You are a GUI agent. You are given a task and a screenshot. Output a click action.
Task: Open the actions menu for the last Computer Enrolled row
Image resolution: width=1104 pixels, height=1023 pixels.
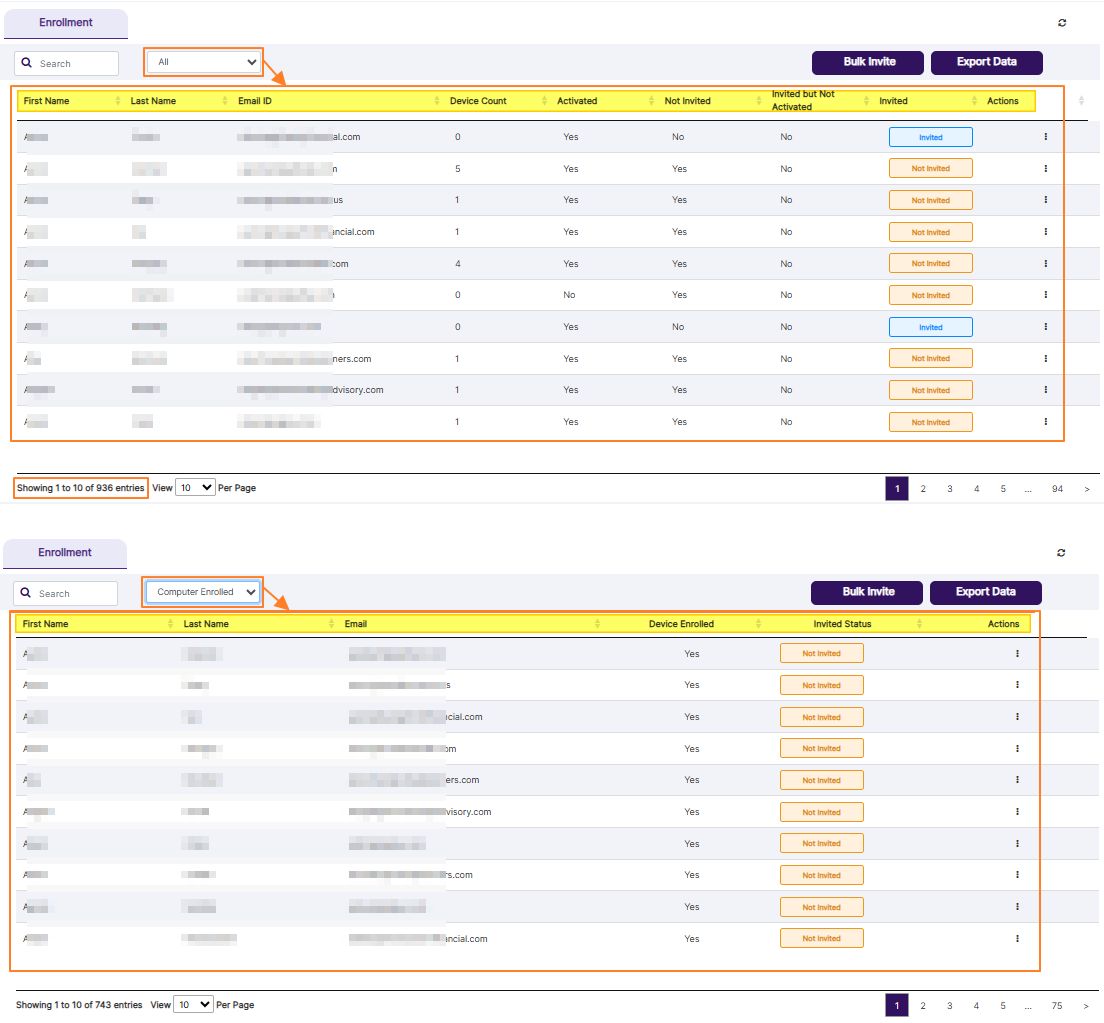(x=1017, y=938)
